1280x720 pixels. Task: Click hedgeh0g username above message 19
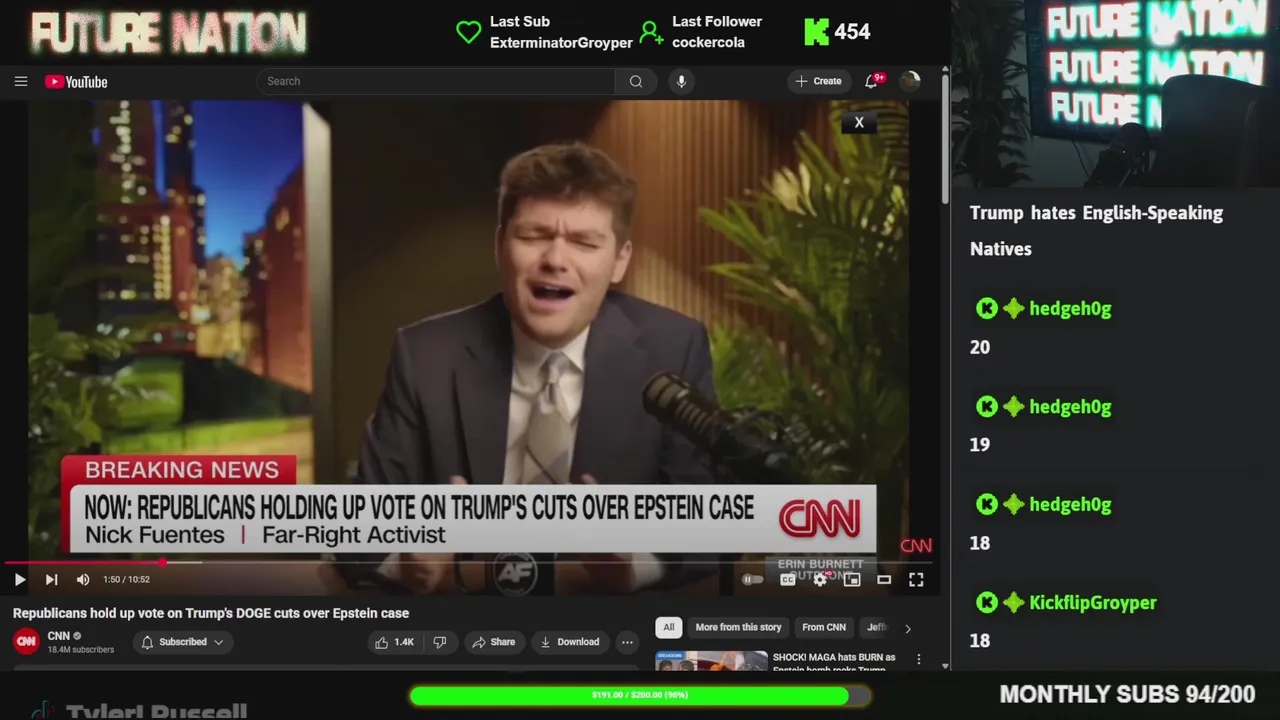[1070, 407]
